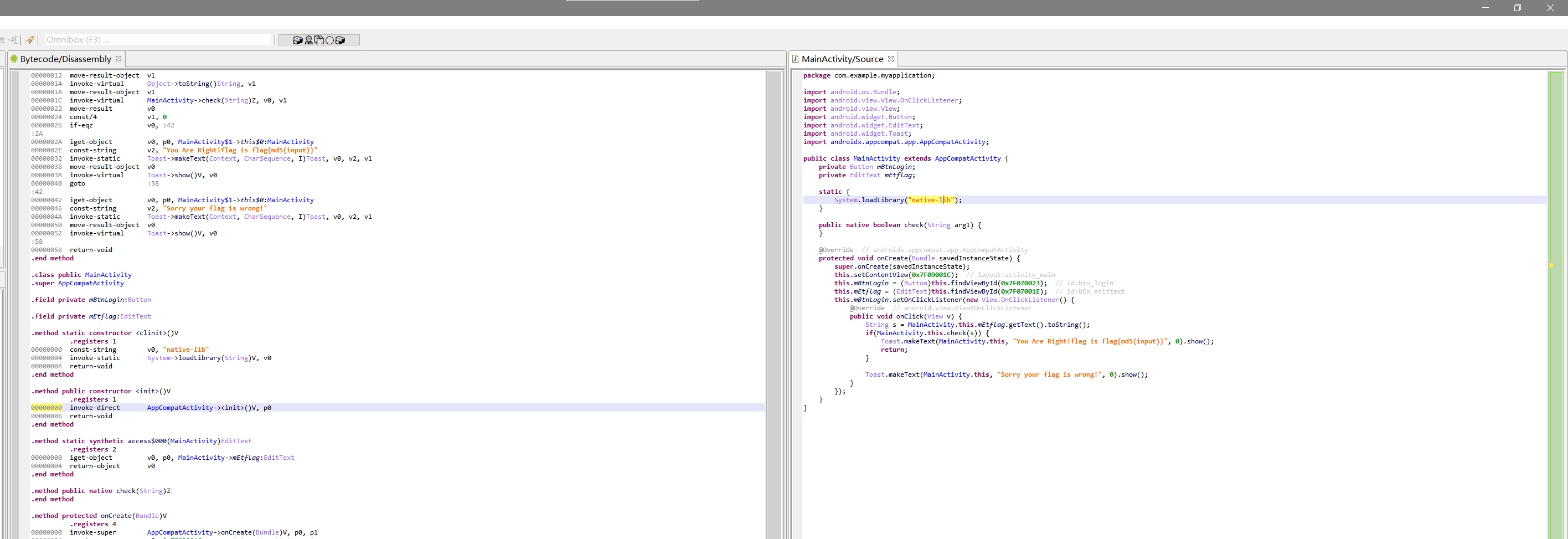
Task: Click "import androidx.appcompat.app.AppCompatActivity;" line
Action: (x=896, y=142)
